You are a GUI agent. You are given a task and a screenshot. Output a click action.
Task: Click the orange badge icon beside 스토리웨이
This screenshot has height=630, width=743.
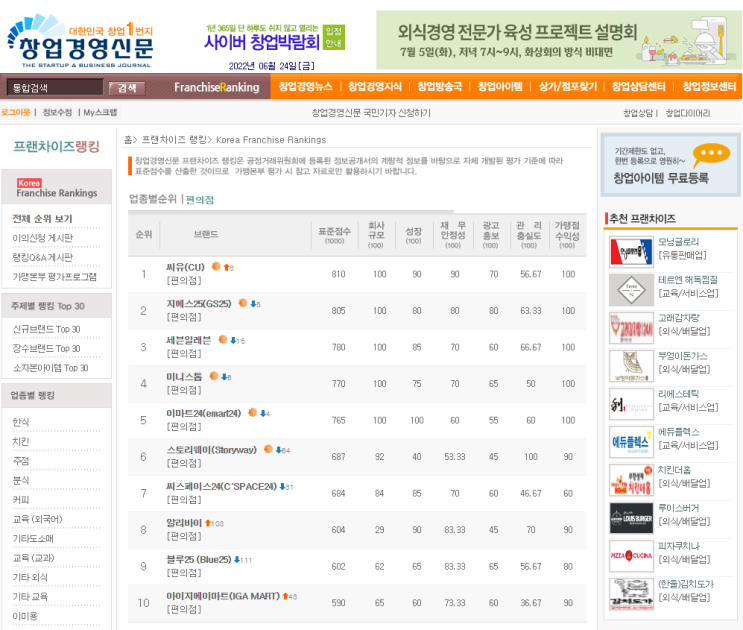[x=268, y=449]
